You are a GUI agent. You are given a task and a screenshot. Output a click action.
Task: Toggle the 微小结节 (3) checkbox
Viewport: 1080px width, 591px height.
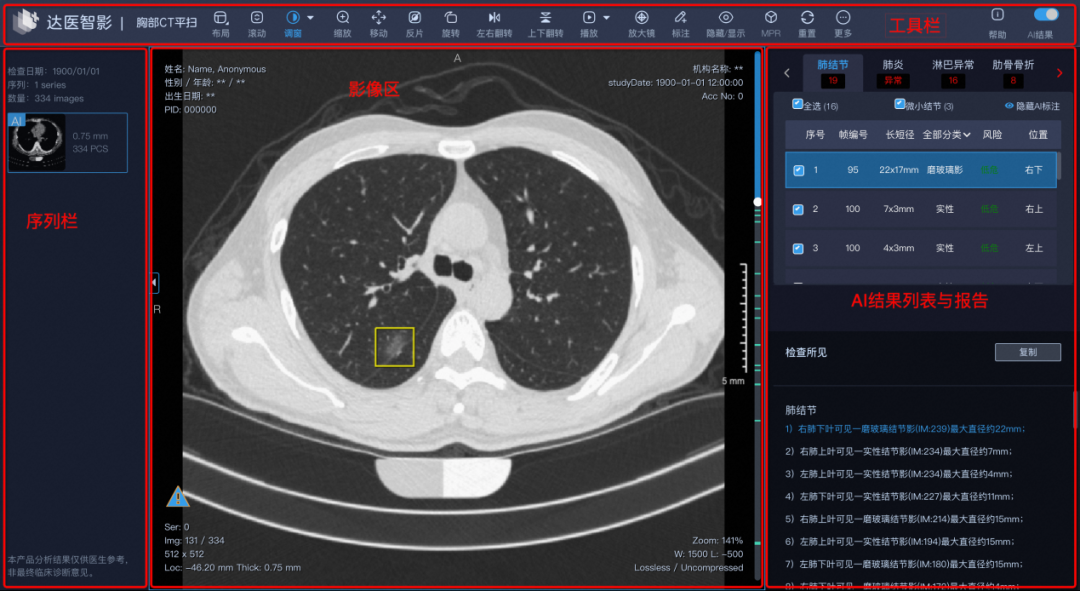click(899, 104)
